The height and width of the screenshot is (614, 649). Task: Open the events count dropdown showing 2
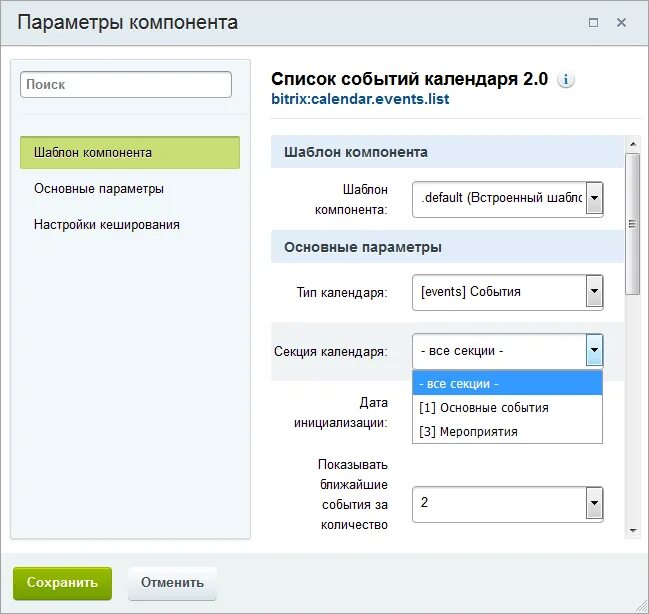507,504
